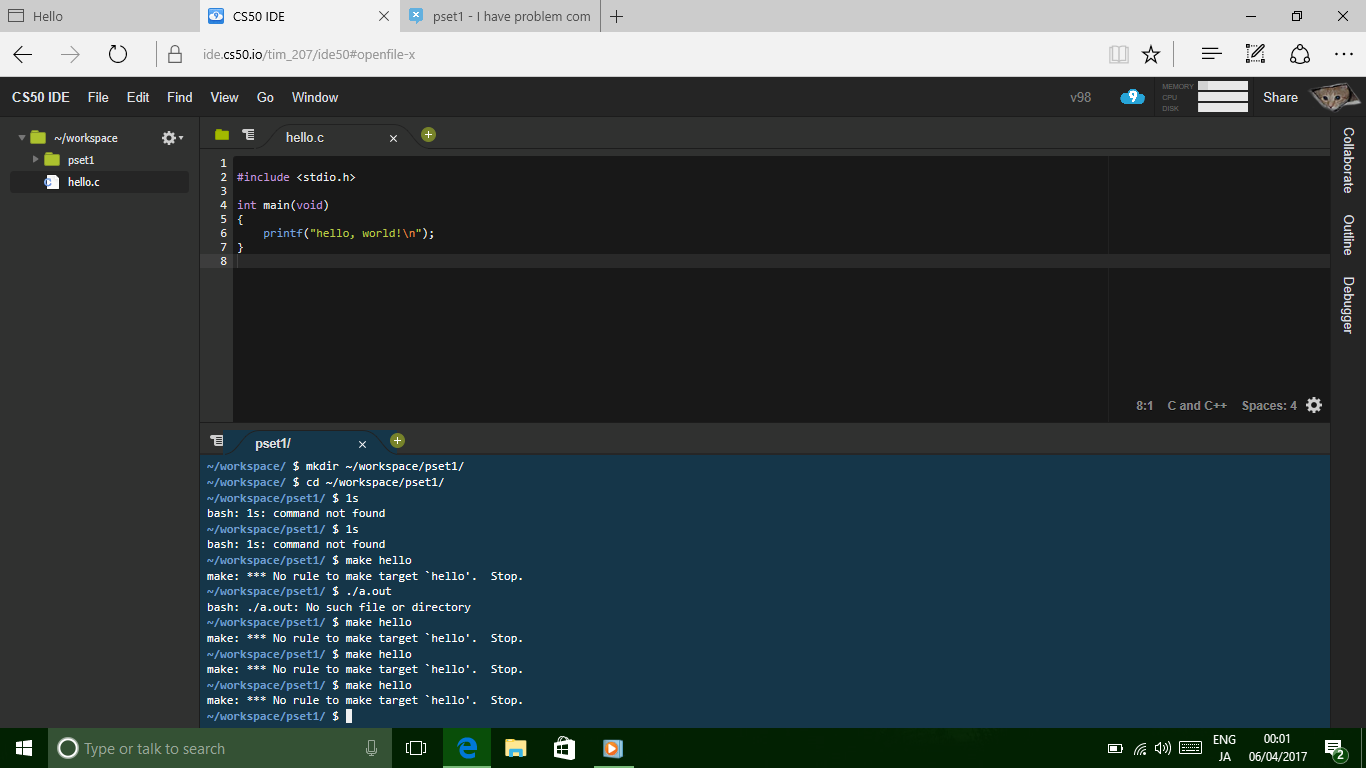The width and height of the screenshot is (1366, 768).
Task: Change the C and C++ syntax mode
Action: pyautogui.click(x=1197, y=406)
